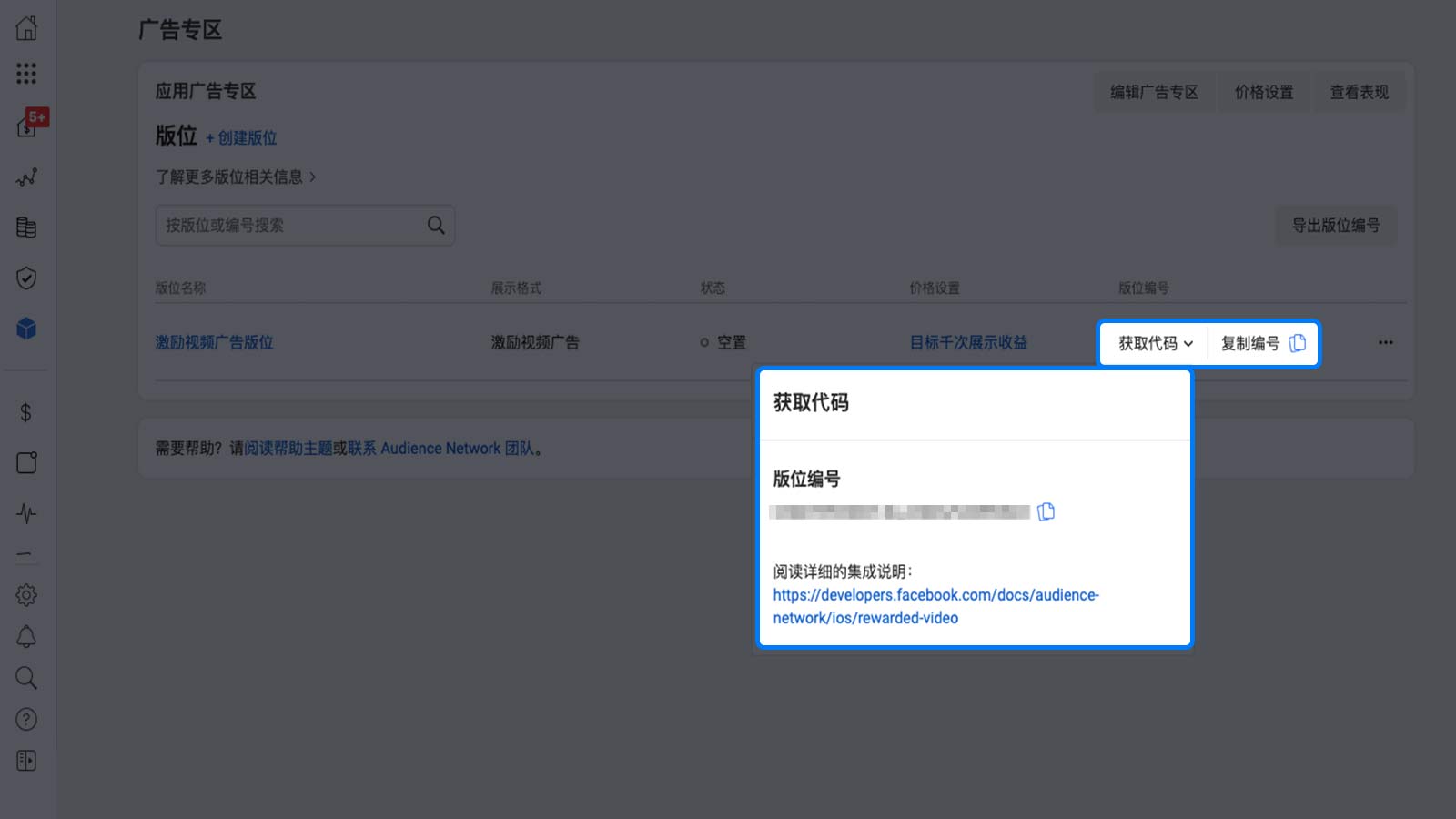Click the + 创建版位 link
This screenshot has height=819, width=1456.
[241, 138]
